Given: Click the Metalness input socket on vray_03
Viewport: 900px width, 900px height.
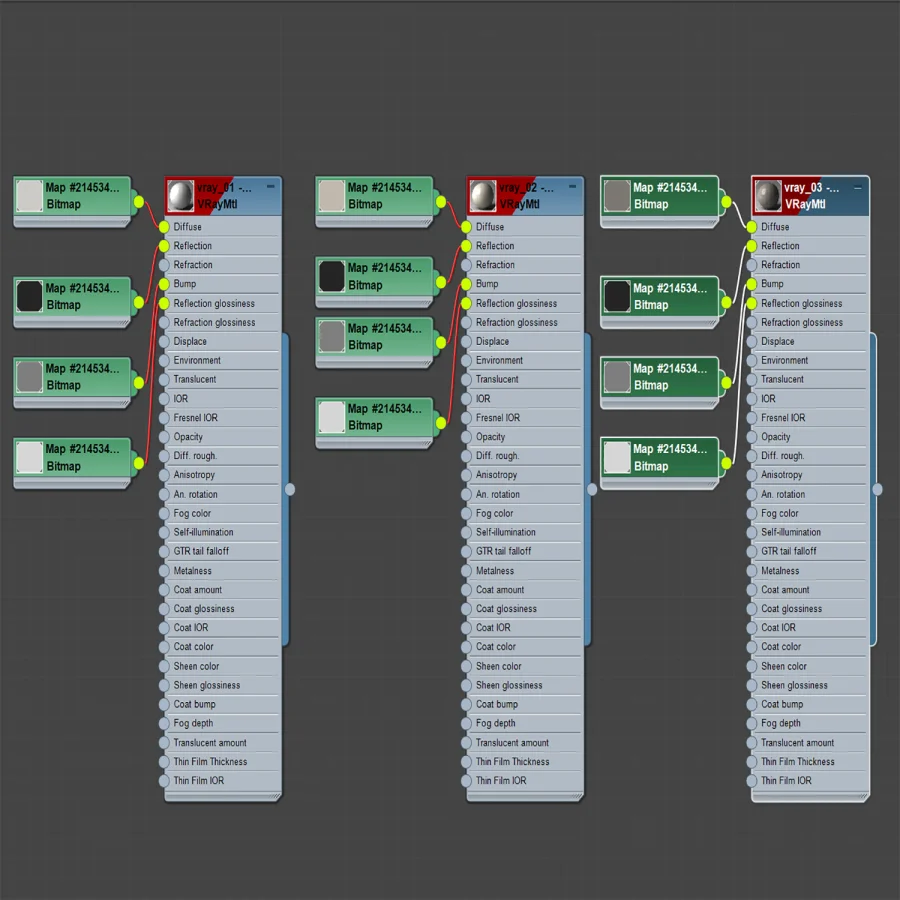Looking at the screenshot, I should pos(751,571).
